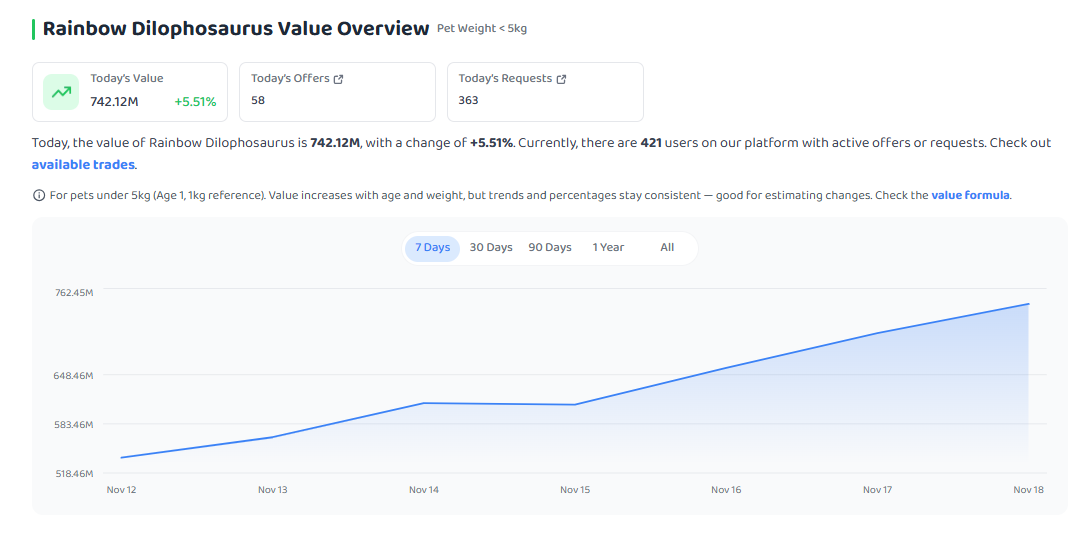Click the 518.46M y-axis label

tap(73, 474)
